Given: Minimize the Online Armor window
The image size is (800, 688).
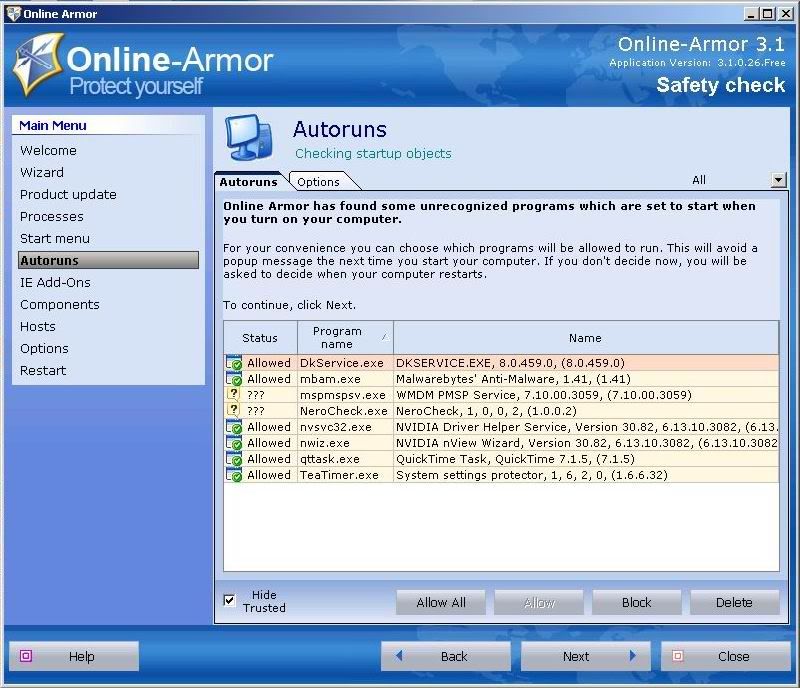Looking at the screenshot, I should [x=751, y=14].
